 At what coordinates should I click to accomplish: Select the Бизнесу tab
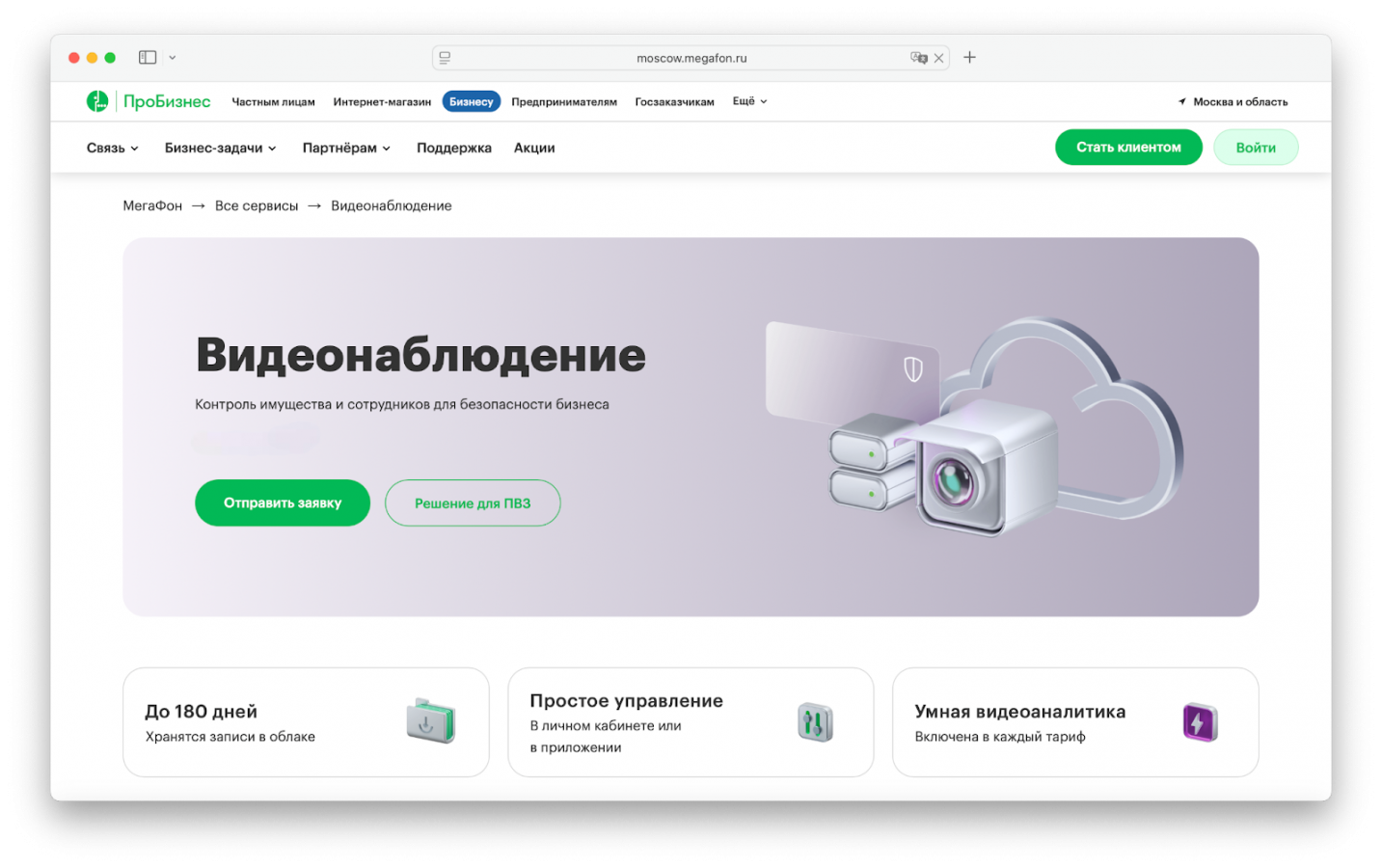[x=472, y=101]
